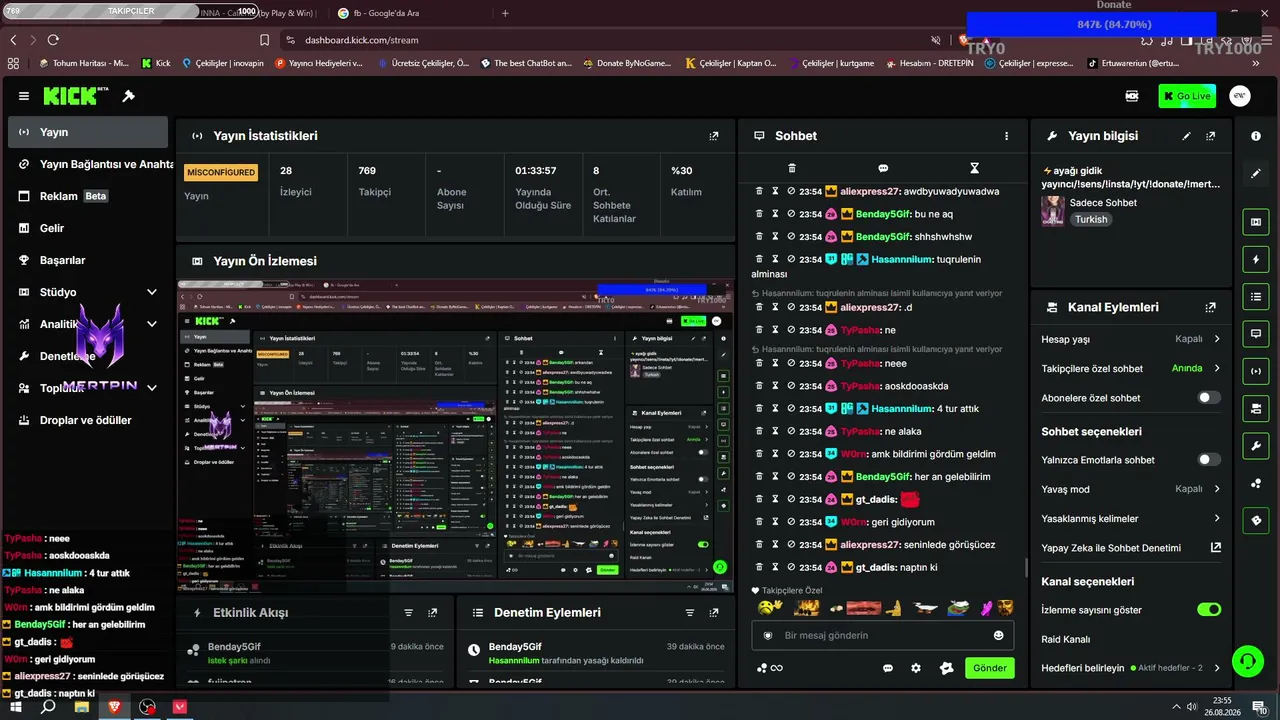Click the chat bubble icon under Sohbet header
Image resolution: width=1280 pixels, height=720 pixels.
pos(883,168)
